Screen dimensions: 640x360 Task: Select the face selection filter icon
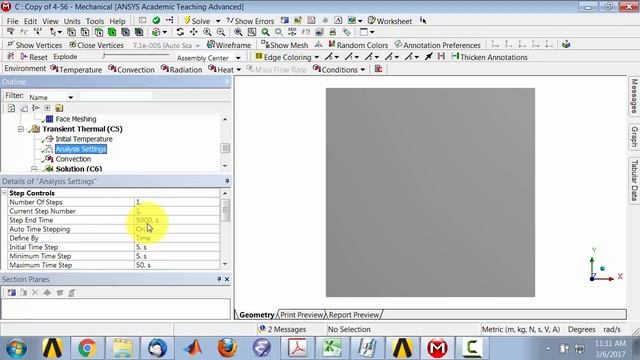(x=99, y=32)
